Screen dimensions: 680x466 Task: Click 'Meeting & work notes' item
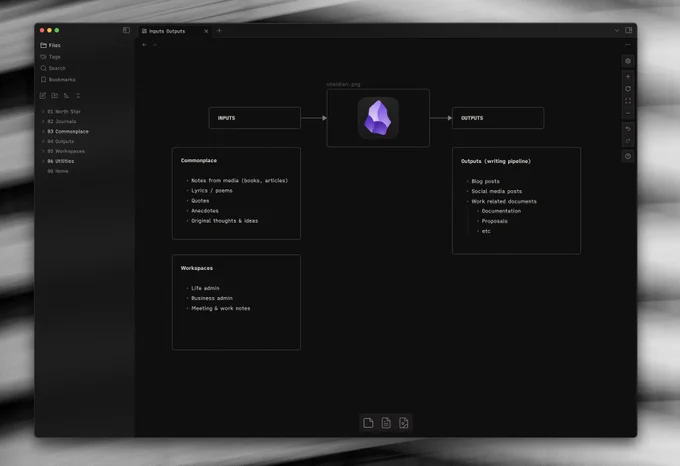coord(221,308)
